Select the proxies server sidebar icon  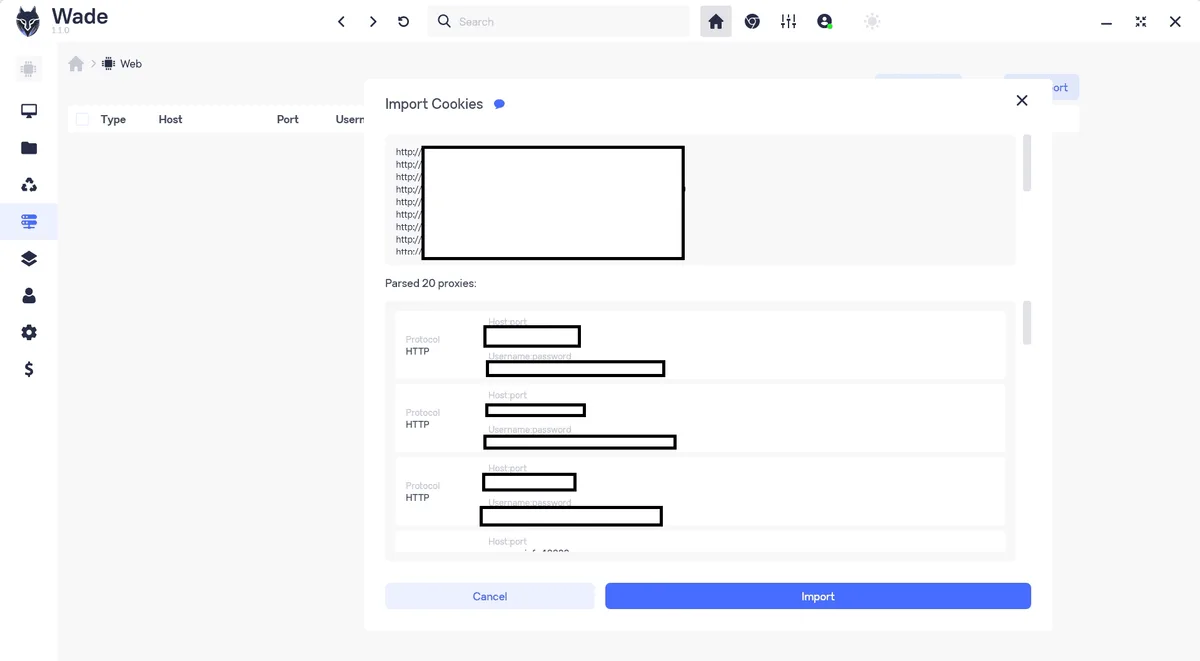click(29, 222)
